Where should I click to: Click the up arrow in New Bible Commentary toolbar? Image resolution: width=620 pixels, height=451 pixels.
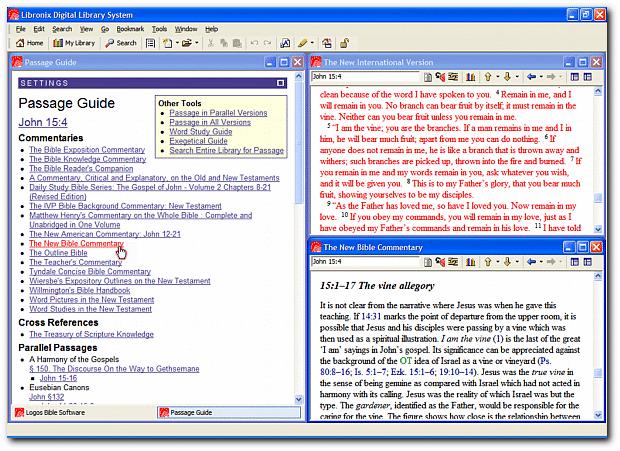point(488,262)
